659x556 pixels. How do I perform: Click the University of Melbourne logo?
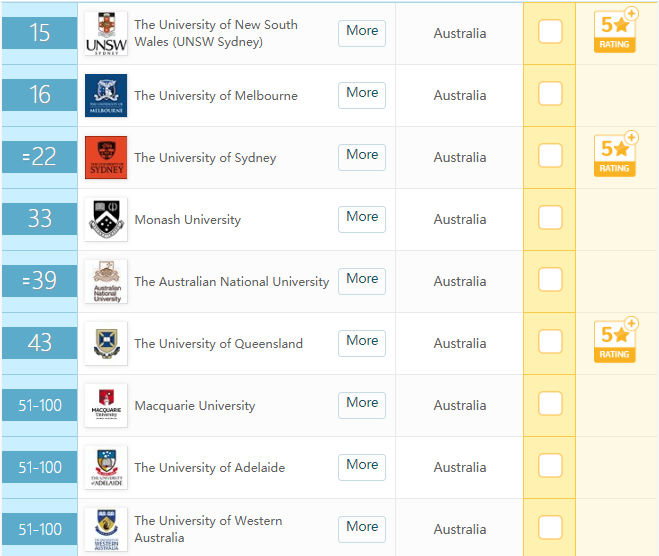(105, 95)
